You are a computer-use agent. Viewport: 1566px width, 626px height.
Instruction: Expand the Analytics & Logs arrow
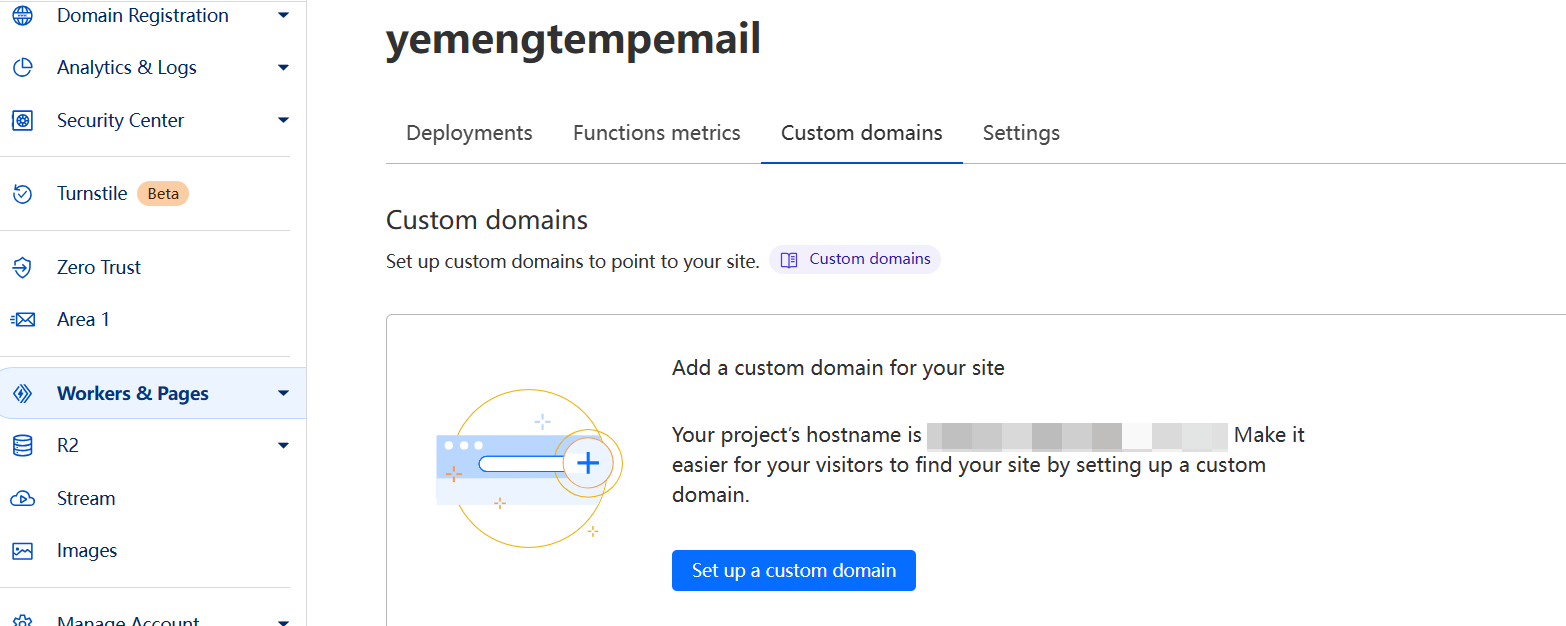coord(283,68)
